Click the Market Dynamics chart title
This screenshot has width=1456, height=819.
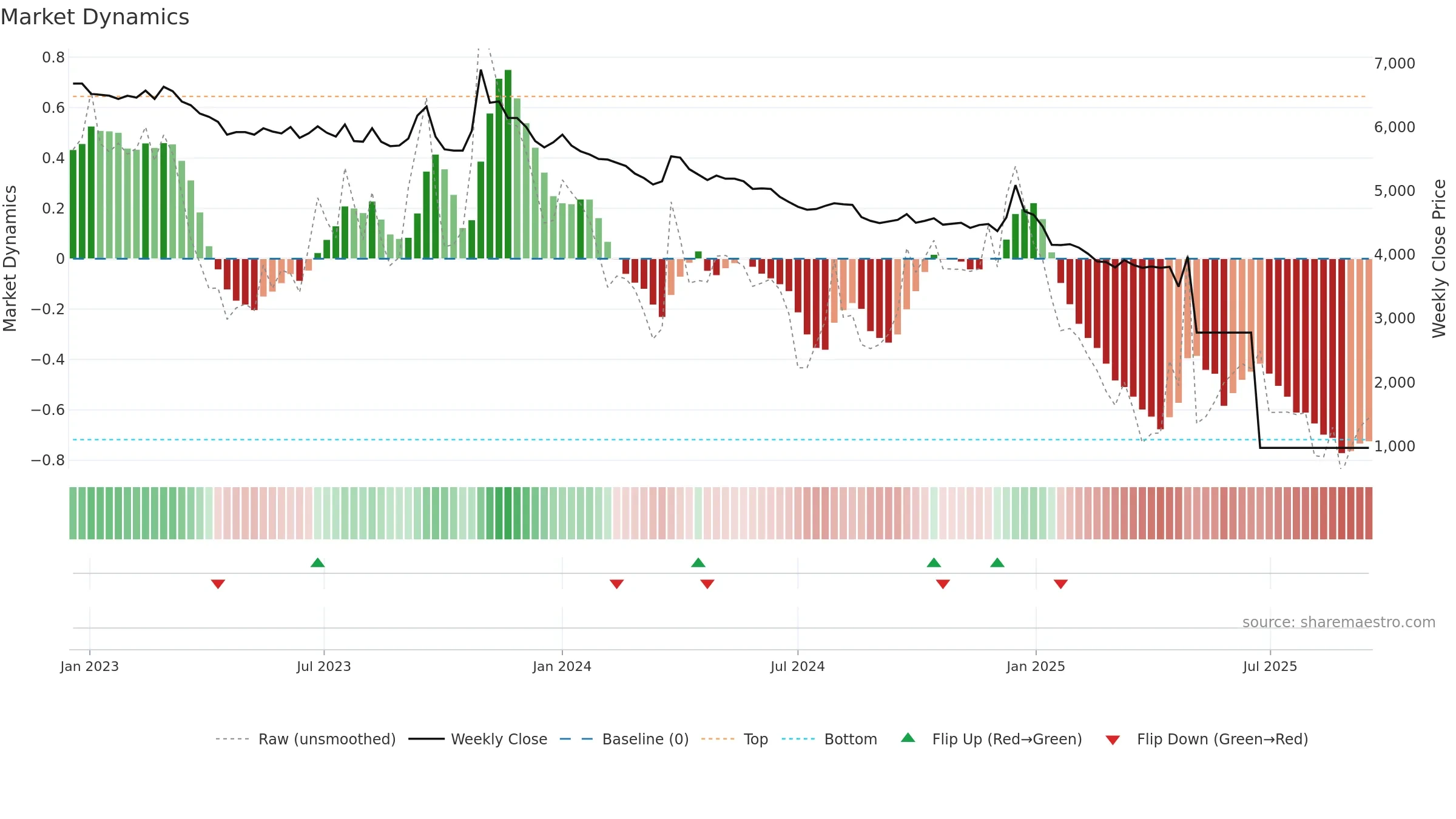(x=95, y=17)
